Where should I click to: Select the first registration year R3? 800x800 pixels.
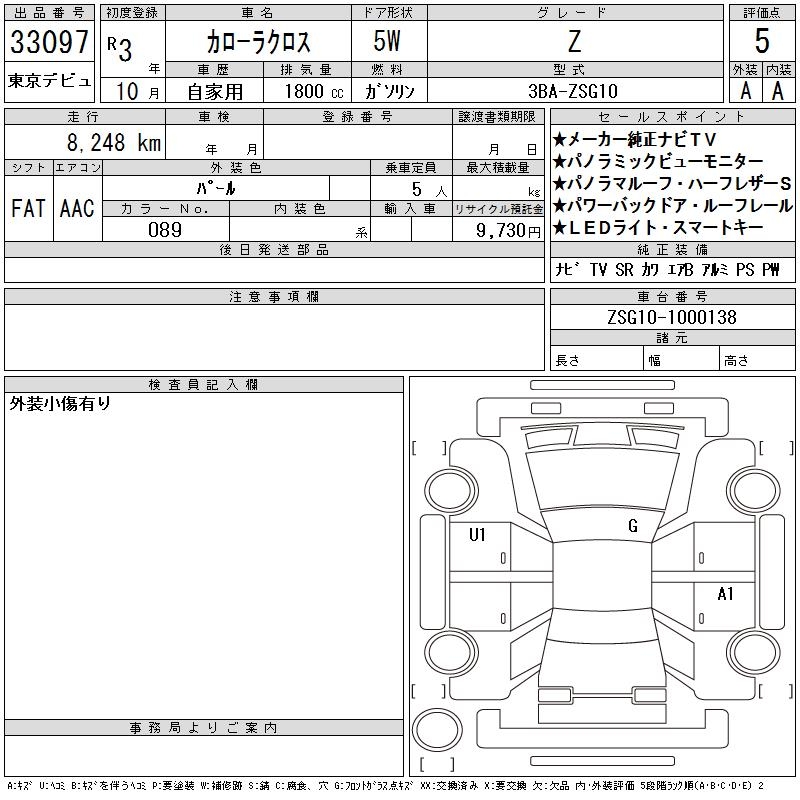[119, 49]
